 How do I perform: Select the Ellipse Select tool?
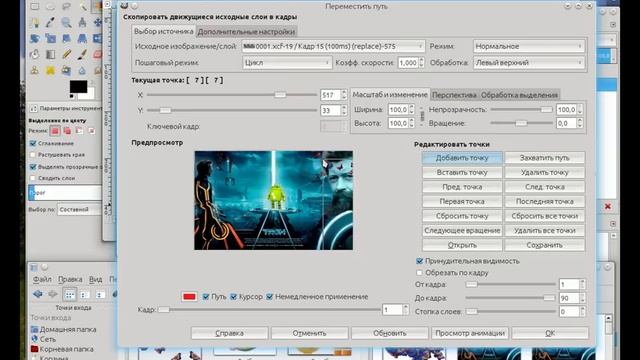click(x=50, y=7)
